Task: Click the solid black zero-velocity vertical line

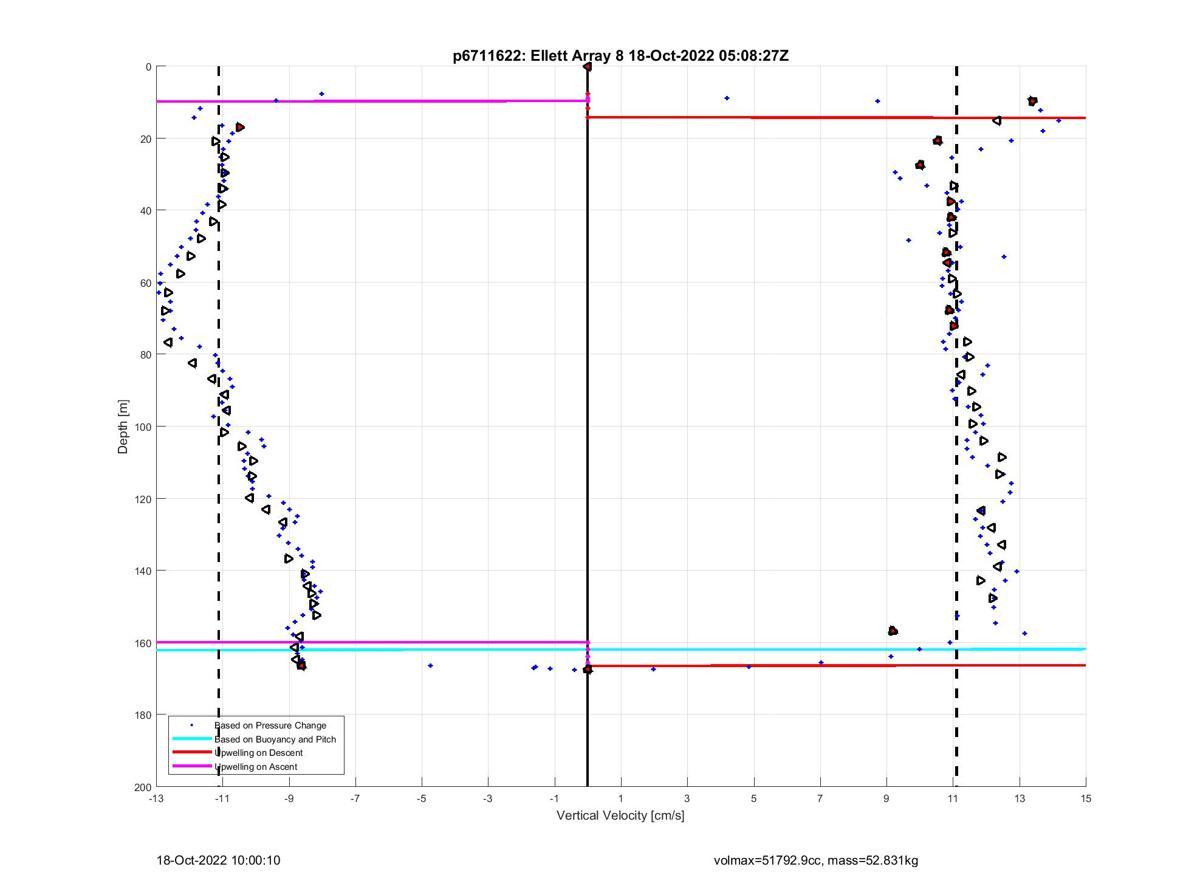Action: (587, 426)
